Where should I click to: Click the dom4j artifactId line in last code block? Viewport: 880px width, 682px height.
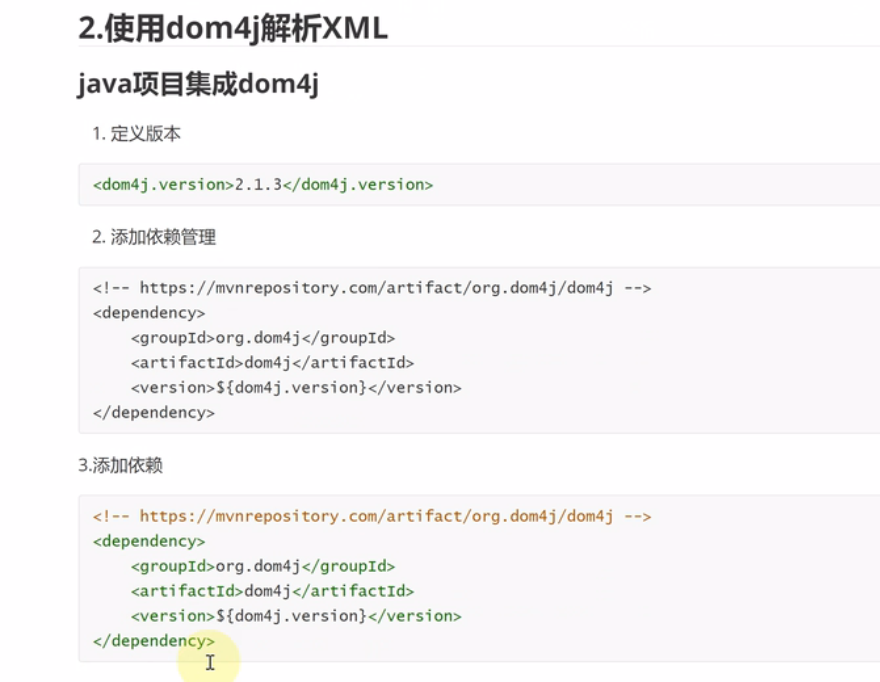[271, 592]
